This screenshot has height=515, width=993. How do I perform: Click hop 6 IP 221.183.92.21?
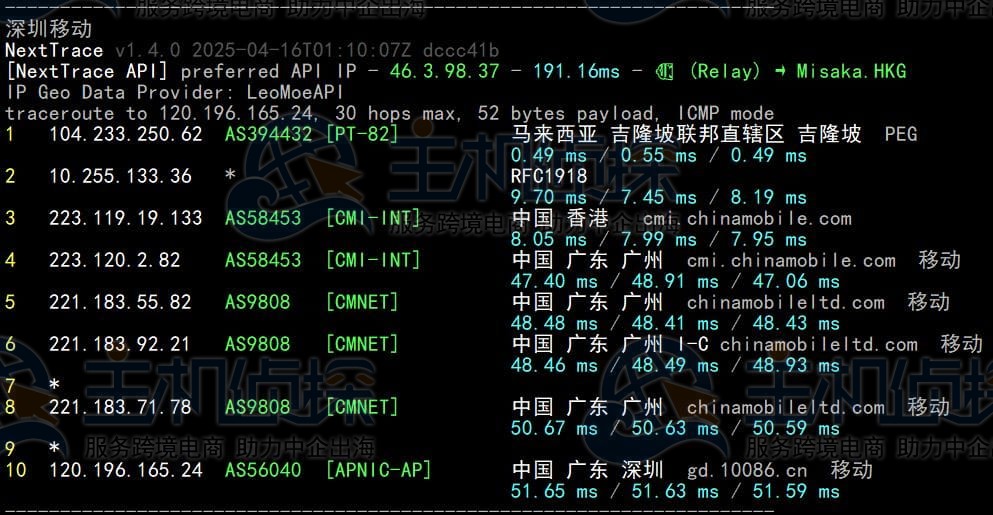tap(120, 344)
